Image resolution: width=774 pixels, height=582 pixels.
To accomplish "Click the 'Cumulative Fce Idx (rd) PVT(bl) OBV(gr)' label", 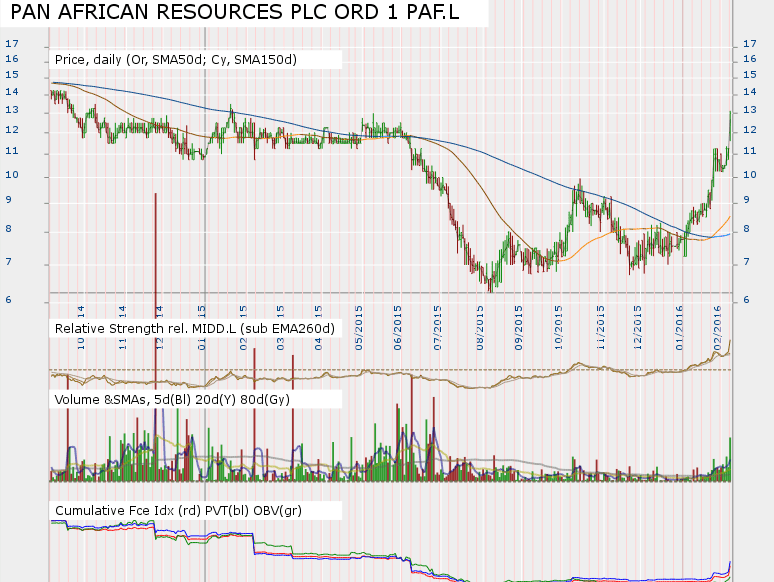I will 178,510.
